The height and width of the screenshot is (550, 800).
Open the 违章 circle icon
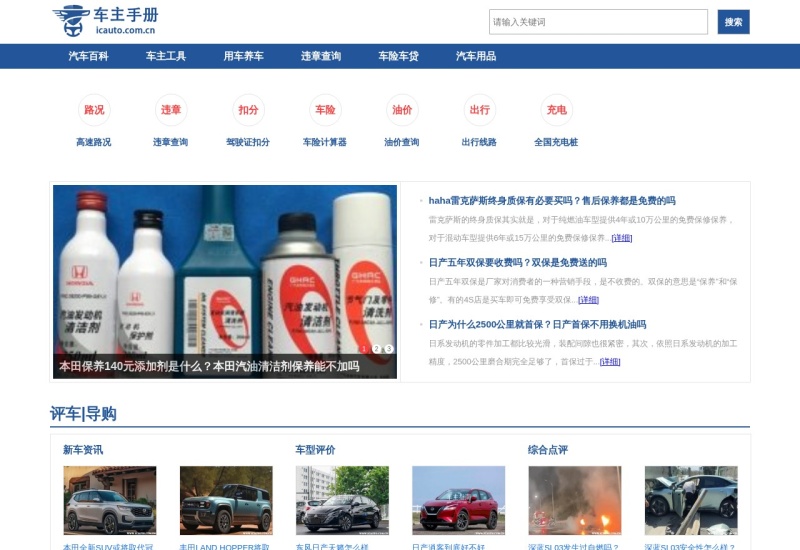pos(171,110)
